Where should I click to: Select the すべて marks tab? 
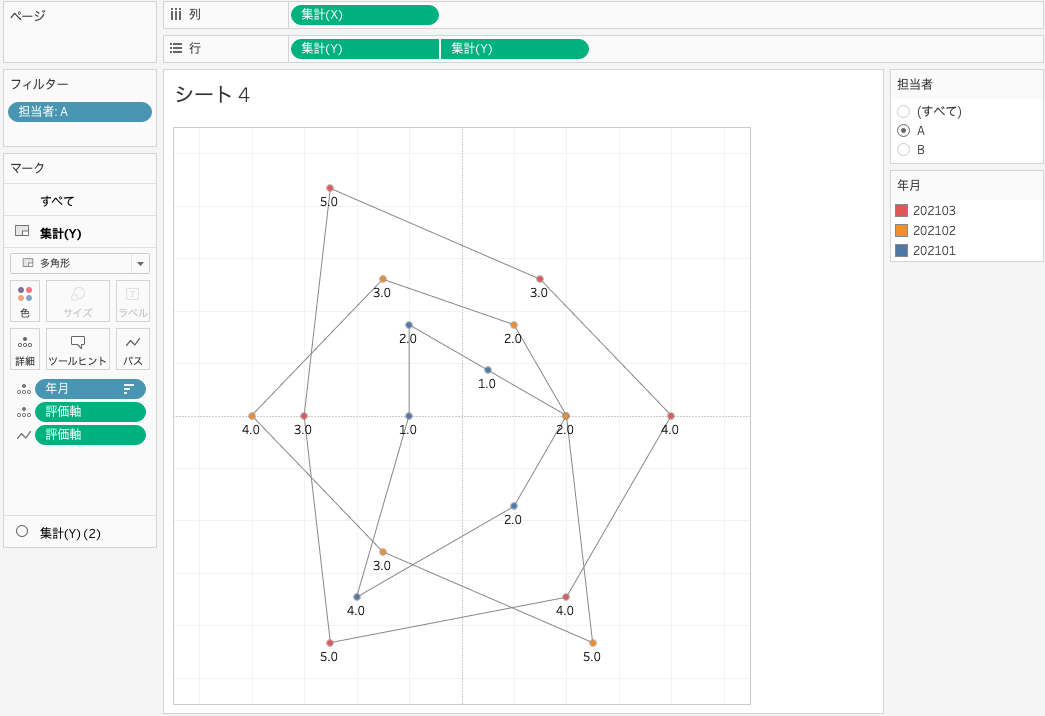[57, 201]
